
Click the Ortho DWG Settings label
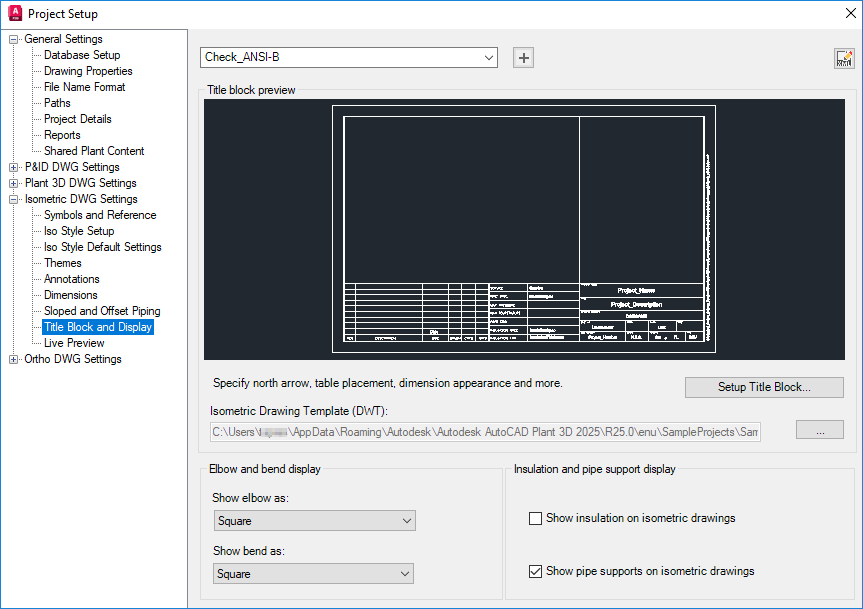(x=73, y=359)
